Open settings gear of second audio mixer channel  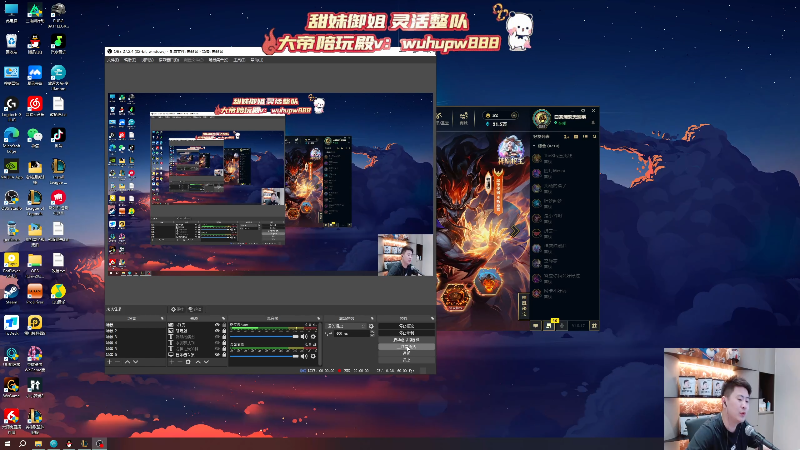(313, 356)
